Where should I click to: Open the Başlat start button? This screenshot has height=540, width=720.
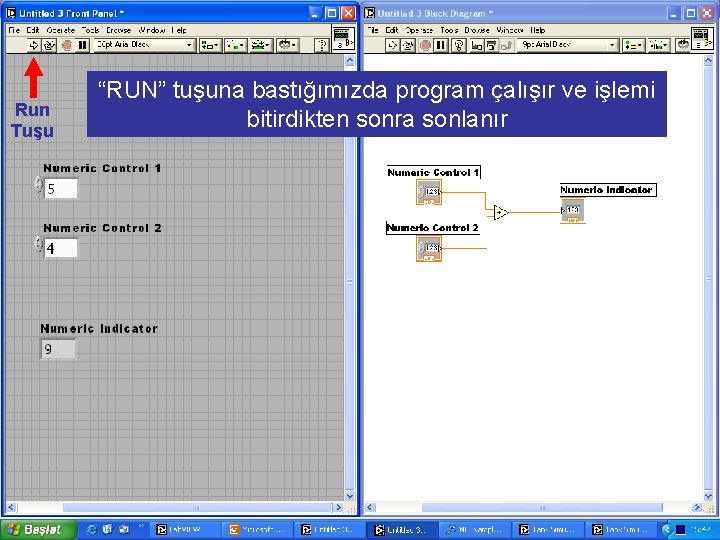pos(39,529)
